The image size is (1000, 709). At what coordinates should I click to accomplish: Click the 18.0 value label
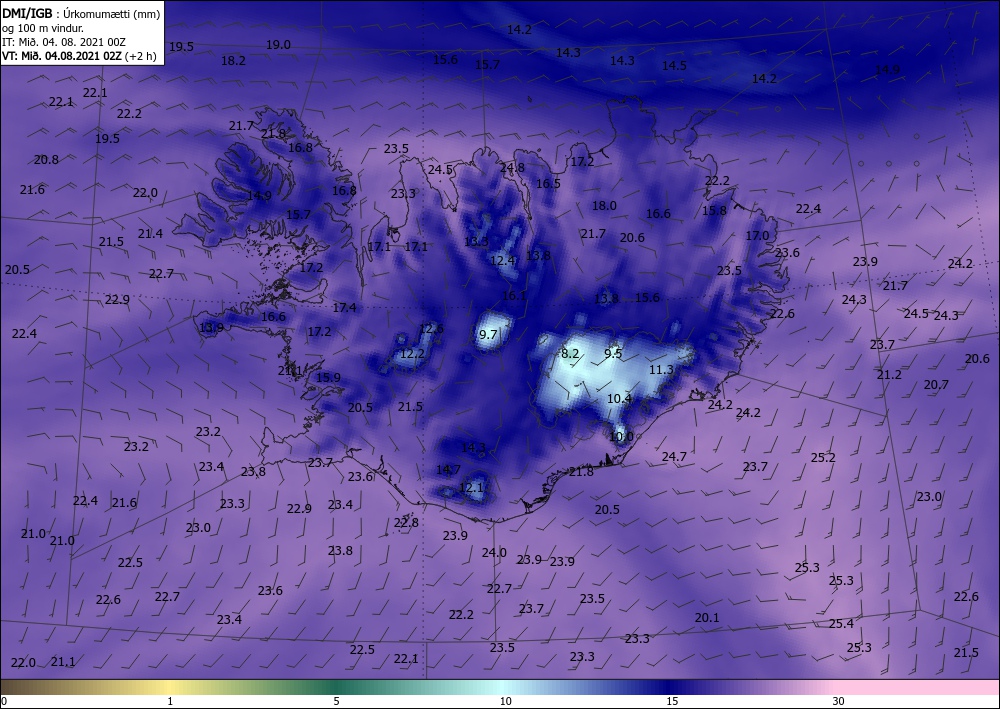pyautogui.click(x=604, y=205)
